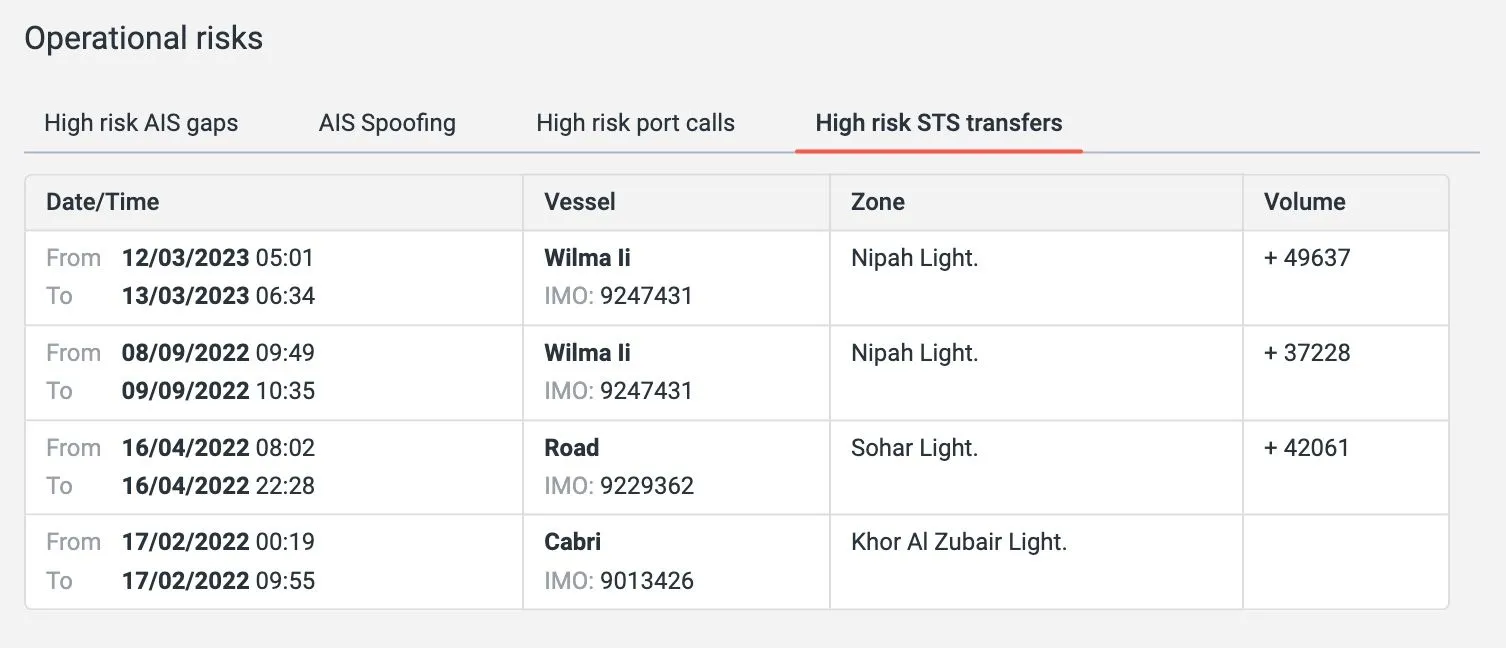Viewport: 1506px width, 648px height.
Task: Switch to the AIS Spoofing tab
Action: coord(387,123)
